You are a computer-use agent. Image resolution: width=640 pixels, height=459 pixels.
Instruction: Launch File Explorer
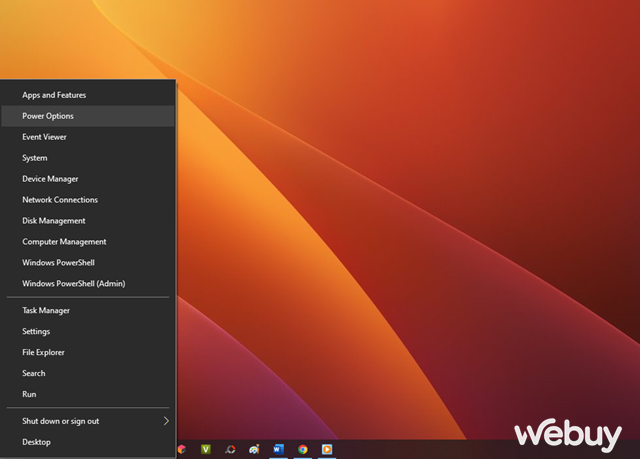[88, 353]
